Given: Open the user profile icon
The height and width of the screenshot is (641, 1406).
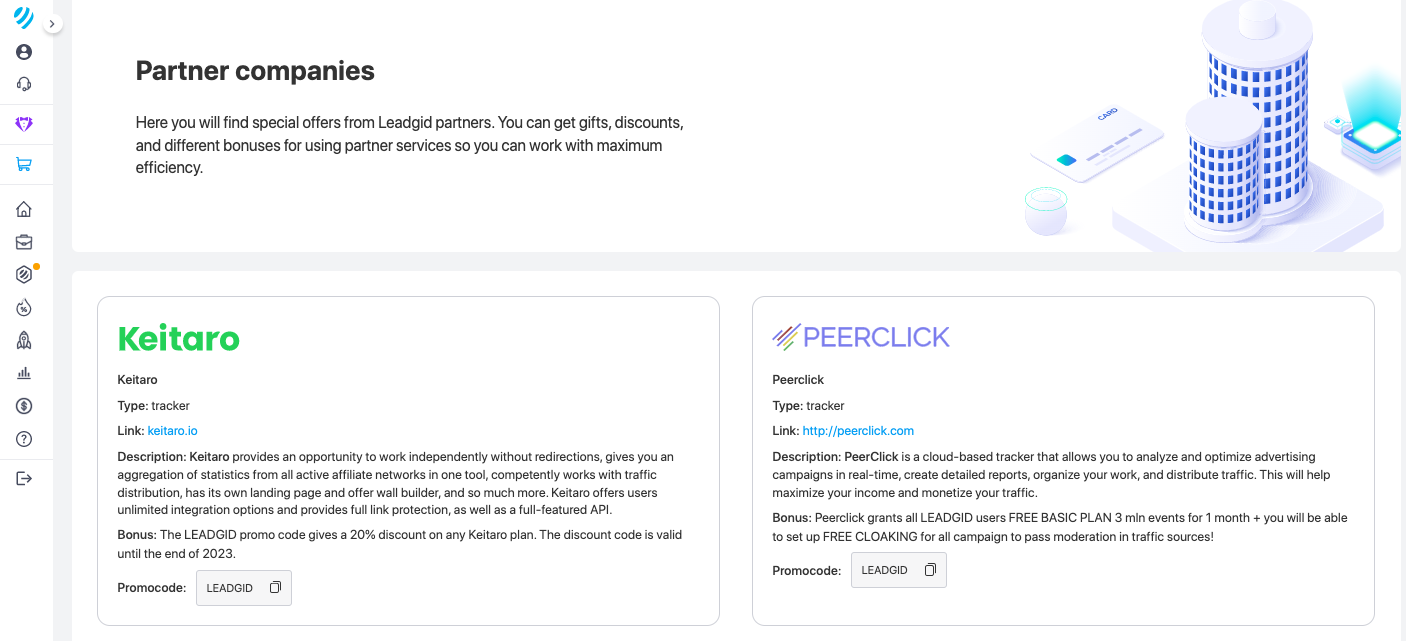Looking at the screenshot, I should [x=24, y=52].
